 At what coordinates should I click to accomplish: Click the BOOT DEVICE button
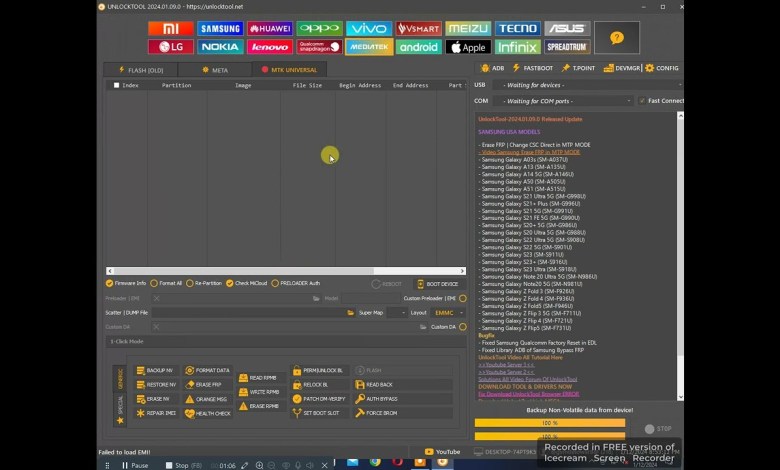(x=438, y=284)
